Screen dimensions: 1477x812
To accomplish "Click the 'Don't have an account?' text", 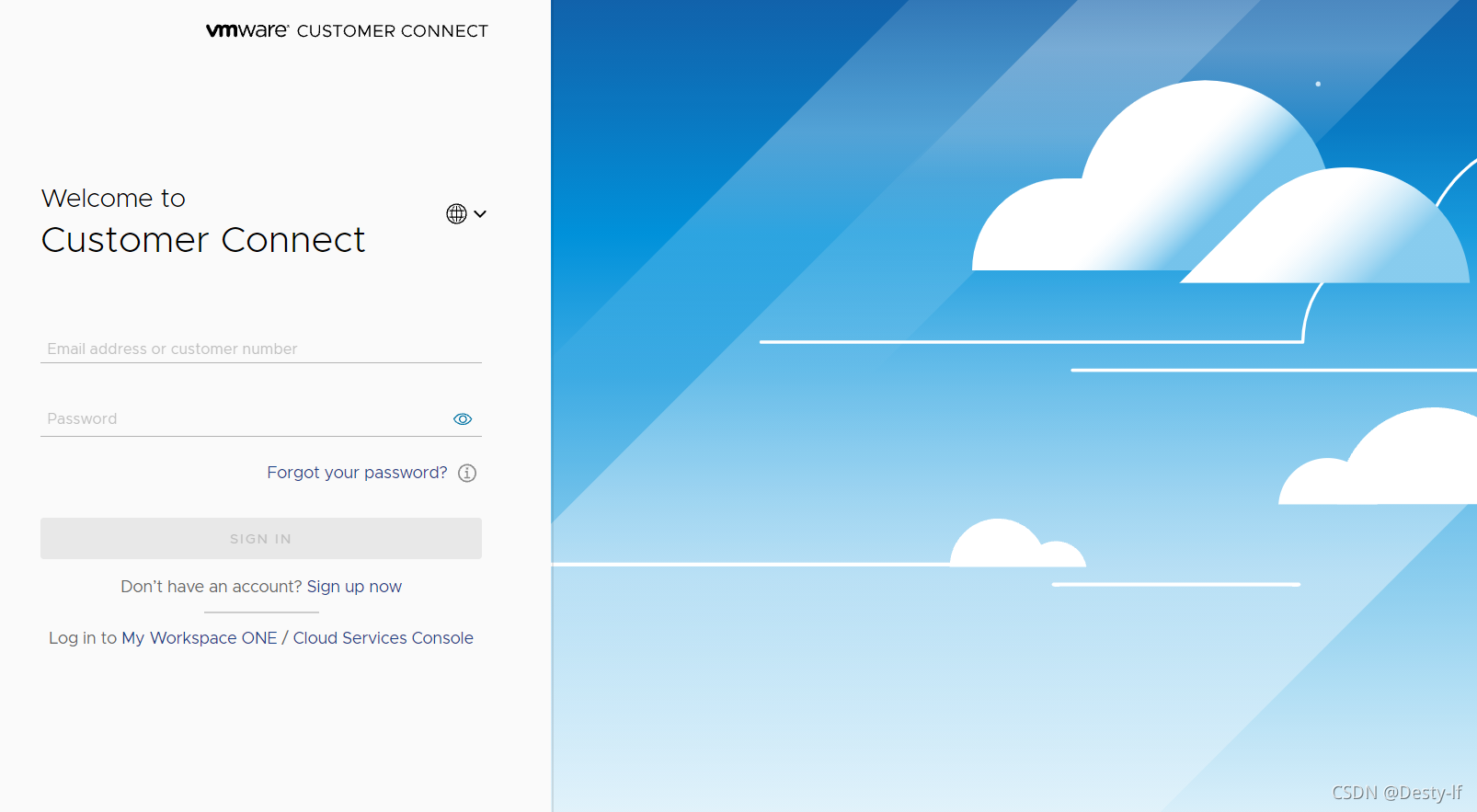I will tap(212, 587).
